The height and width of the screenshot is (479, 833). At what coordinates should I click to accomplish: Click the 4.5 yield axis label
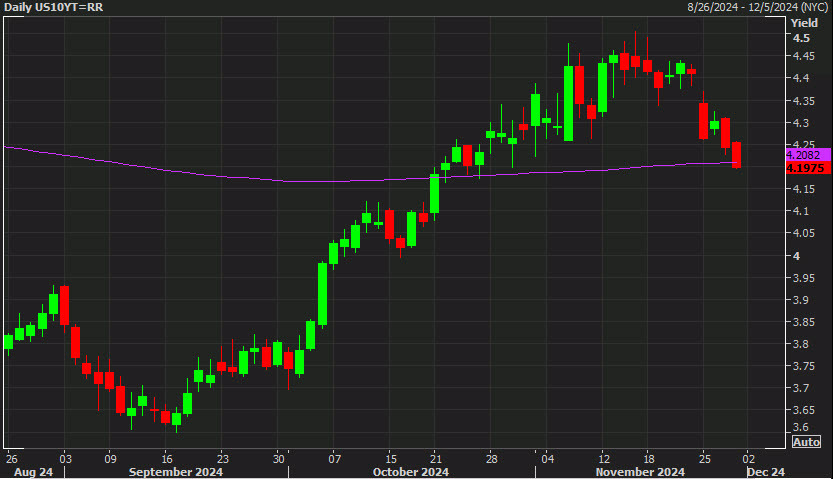coord(801,38)
